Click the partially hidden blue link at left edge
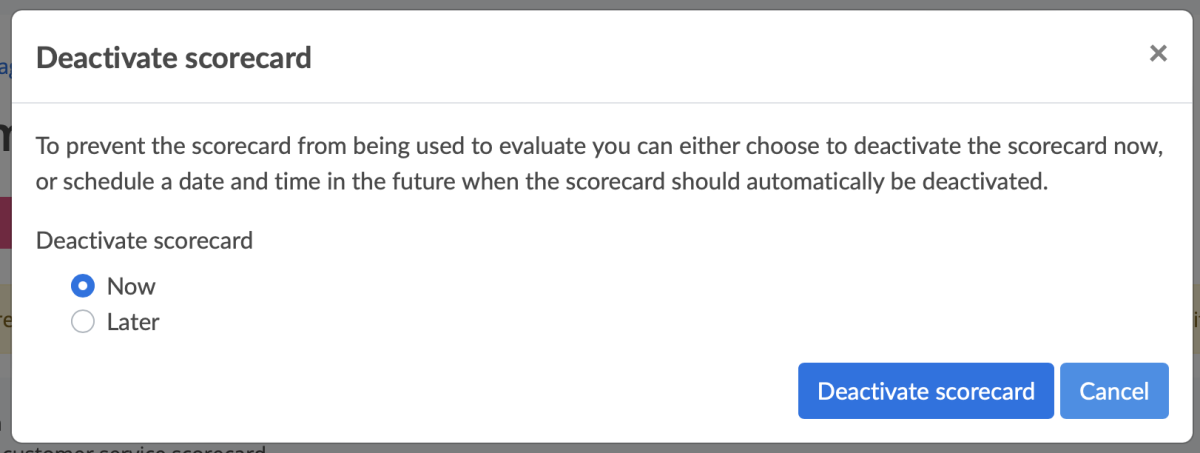Image resolution: width=1200 pixels, height=453 pixels. [5, 68]
